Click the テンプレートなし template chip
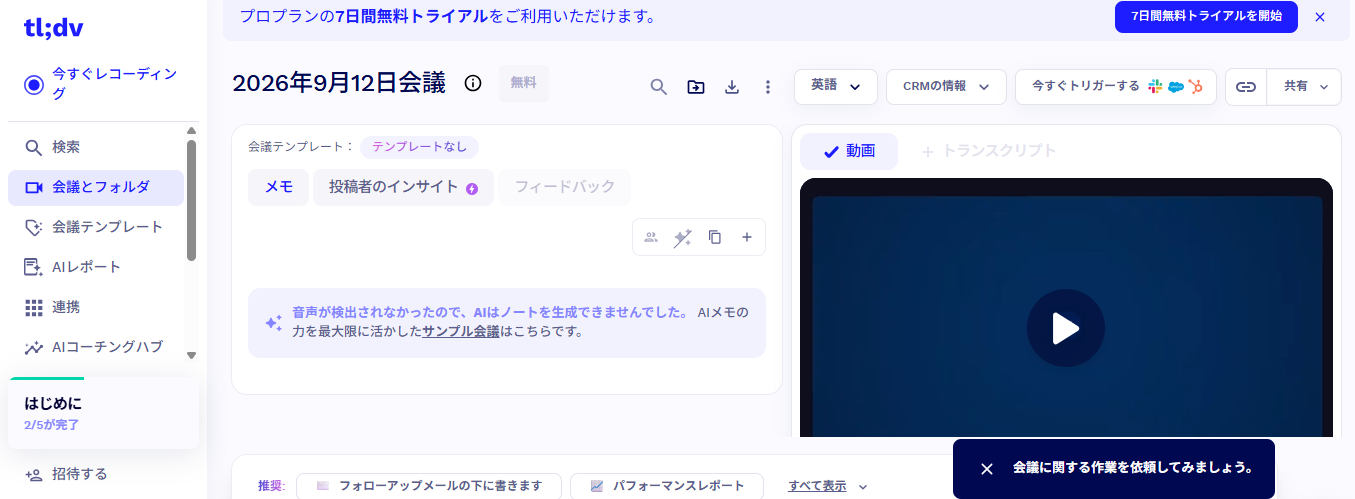Viewport: 1355px width, 499px height. 420,146
